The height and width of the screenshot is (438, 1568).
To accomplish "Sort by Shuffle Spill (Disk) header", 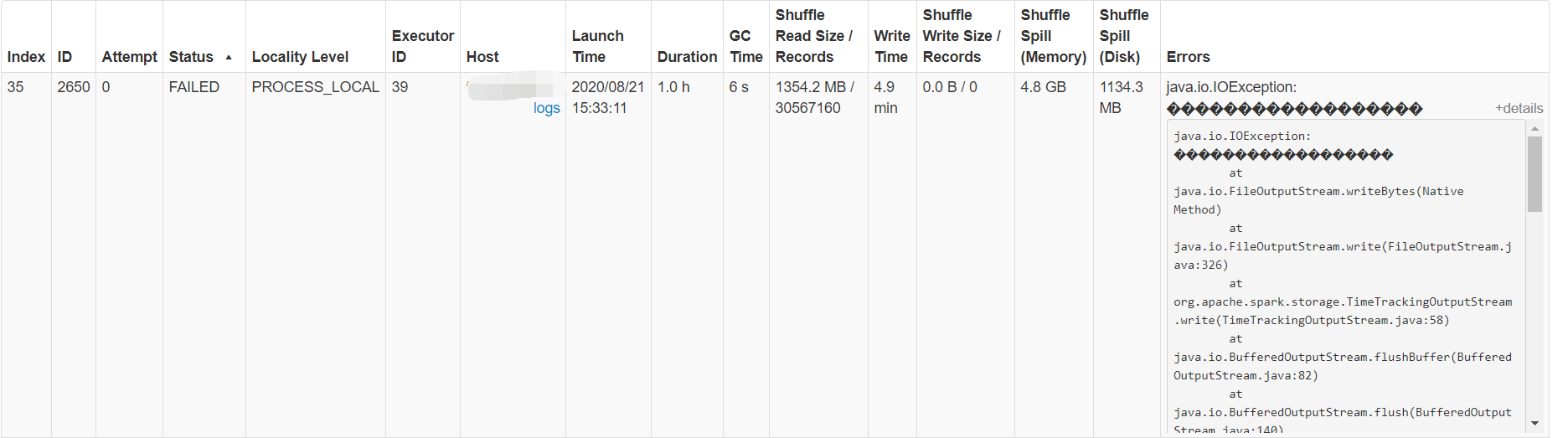I will 1123,36.
